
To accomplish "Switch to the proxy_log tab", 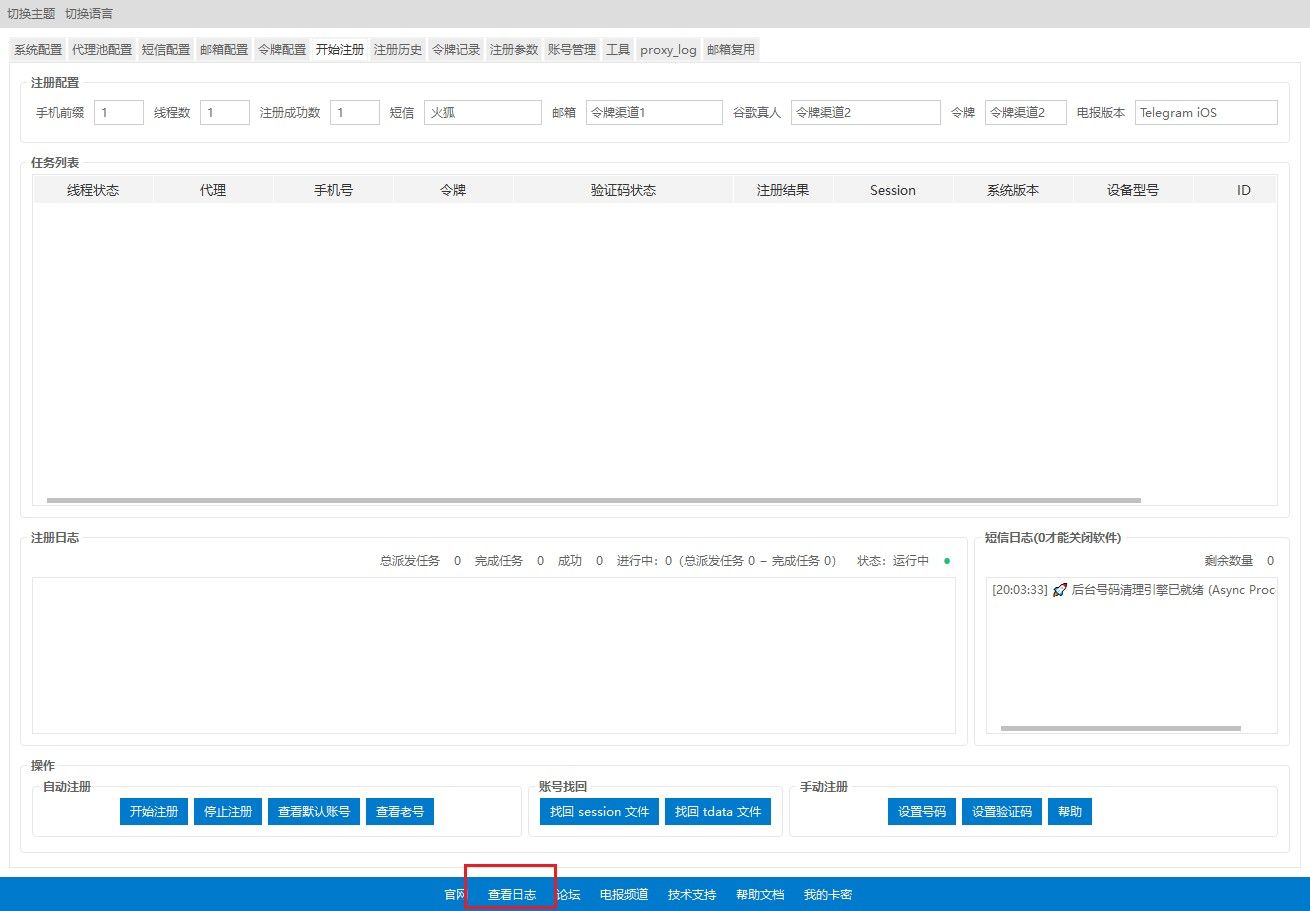I will tap(668, 49).
